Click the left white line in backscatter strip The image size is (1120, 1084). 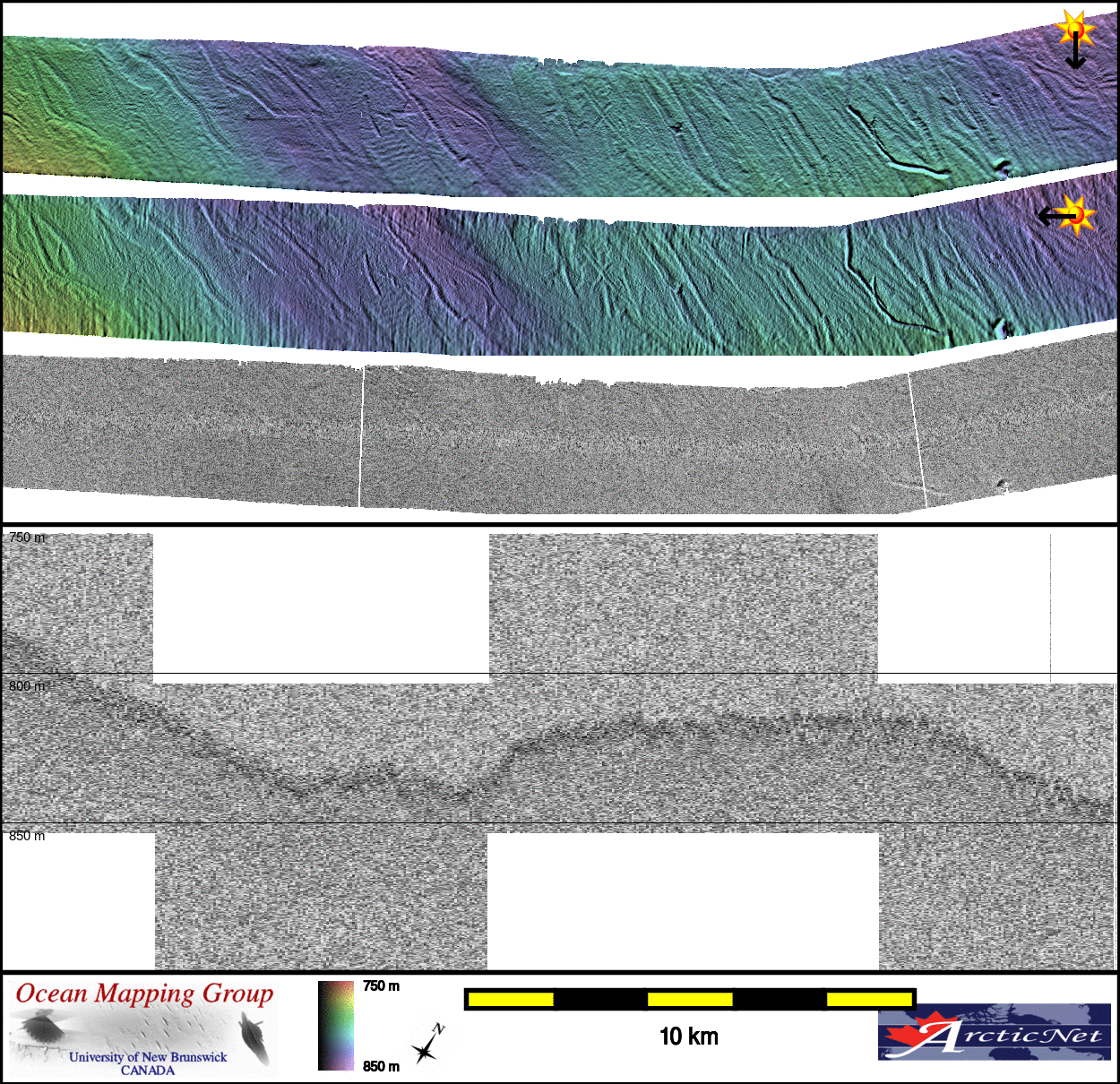click(362, 437)
